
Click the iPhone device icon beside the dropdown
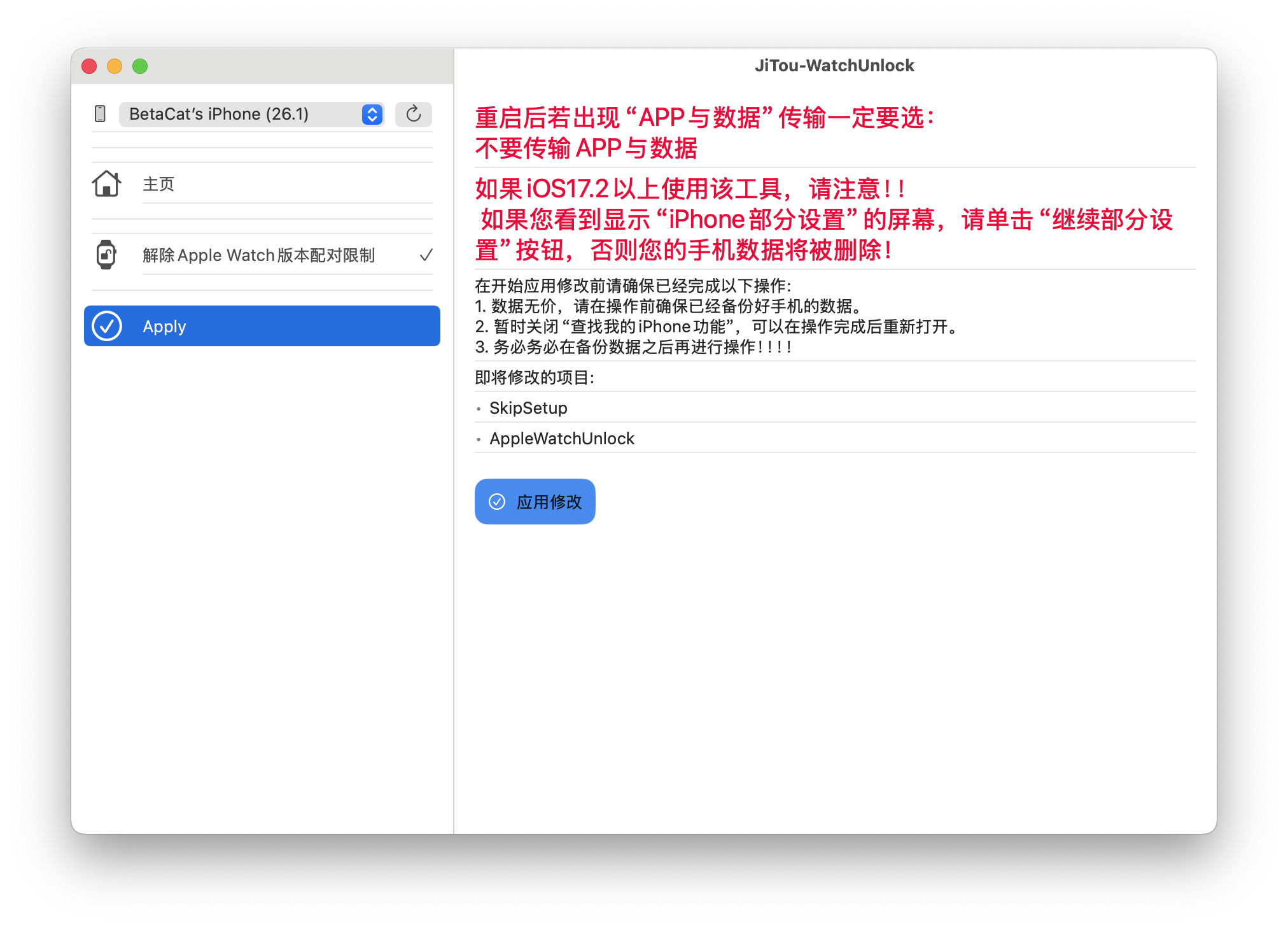[101, 114]
